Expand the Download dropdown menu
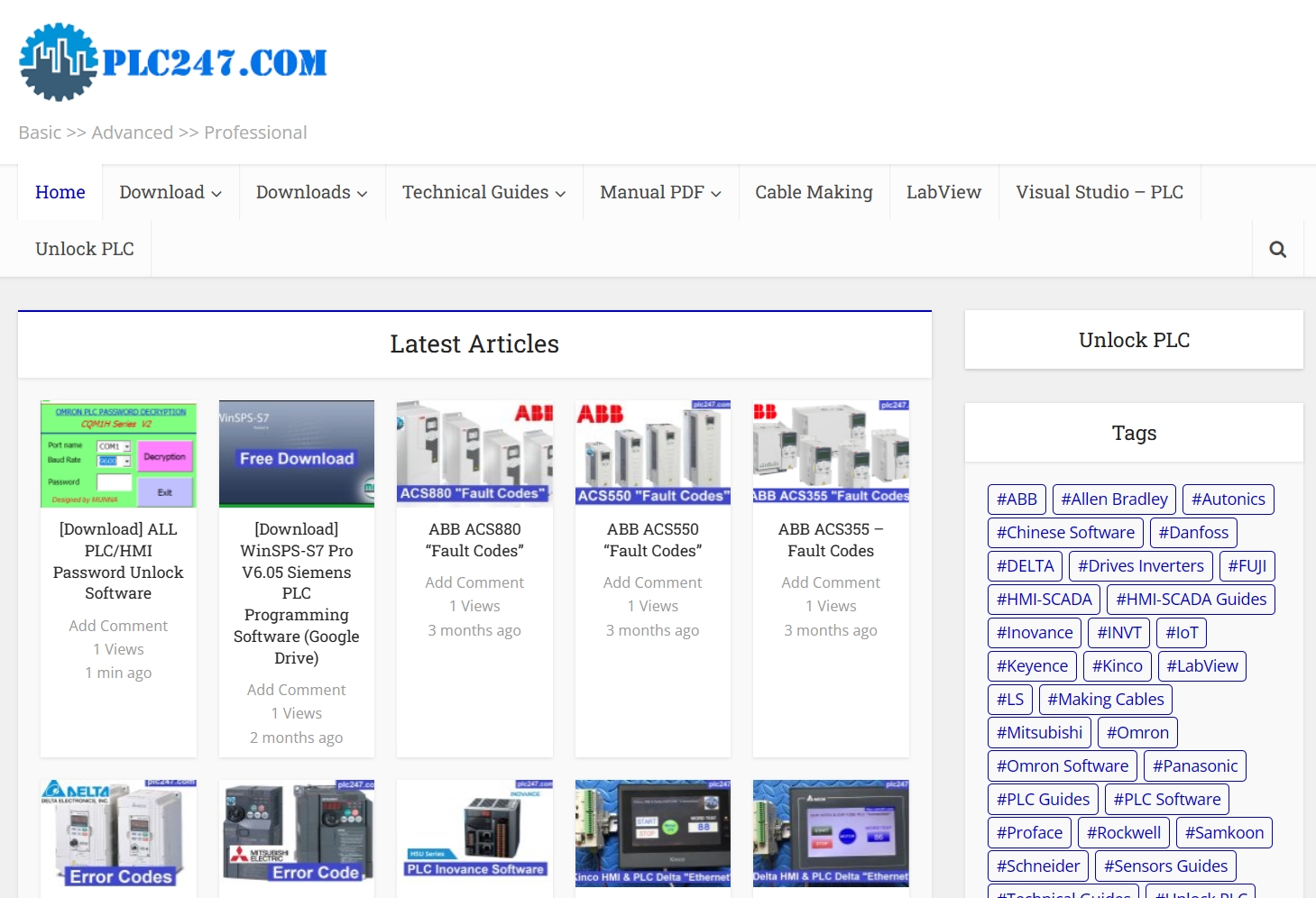 (x=170, y=192)
